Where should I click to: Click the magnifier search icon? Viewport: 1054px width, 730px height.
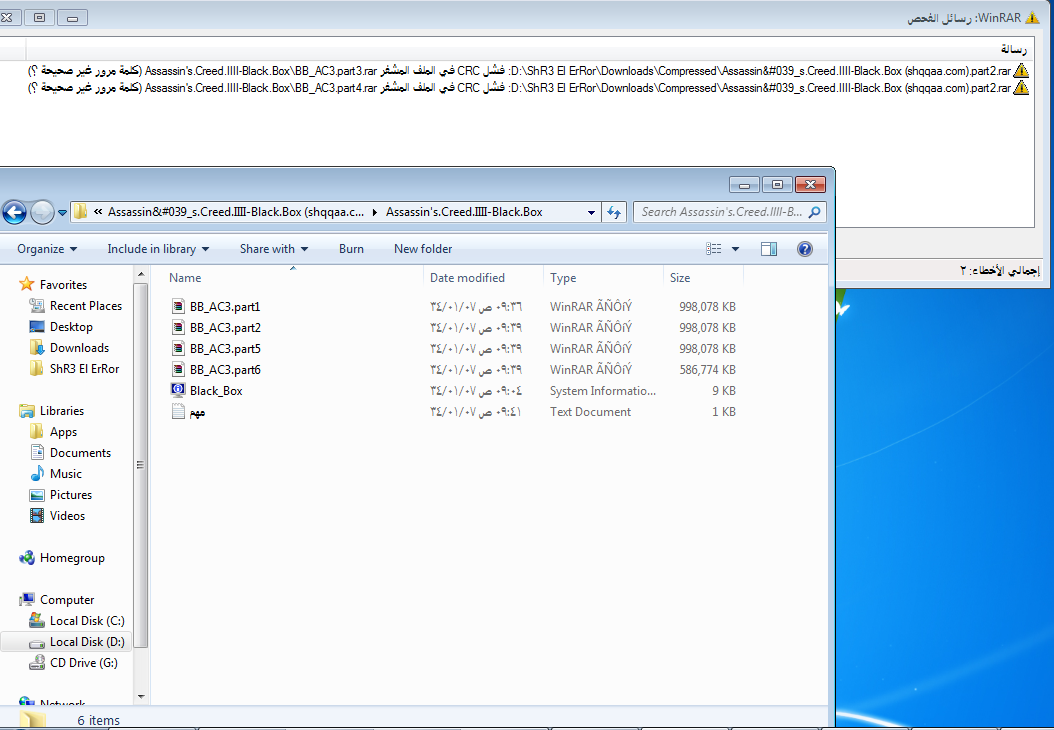point(814,212)
